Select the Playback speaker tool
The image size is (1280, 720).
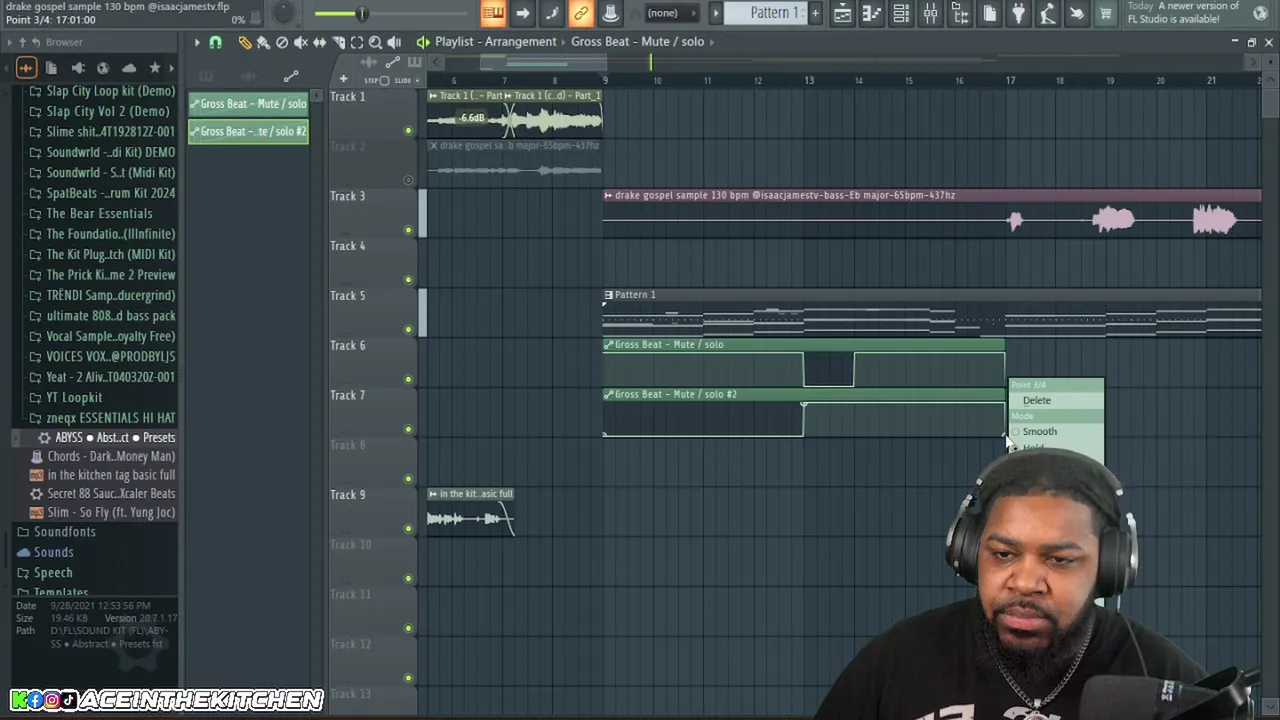[x=394, y=42]
